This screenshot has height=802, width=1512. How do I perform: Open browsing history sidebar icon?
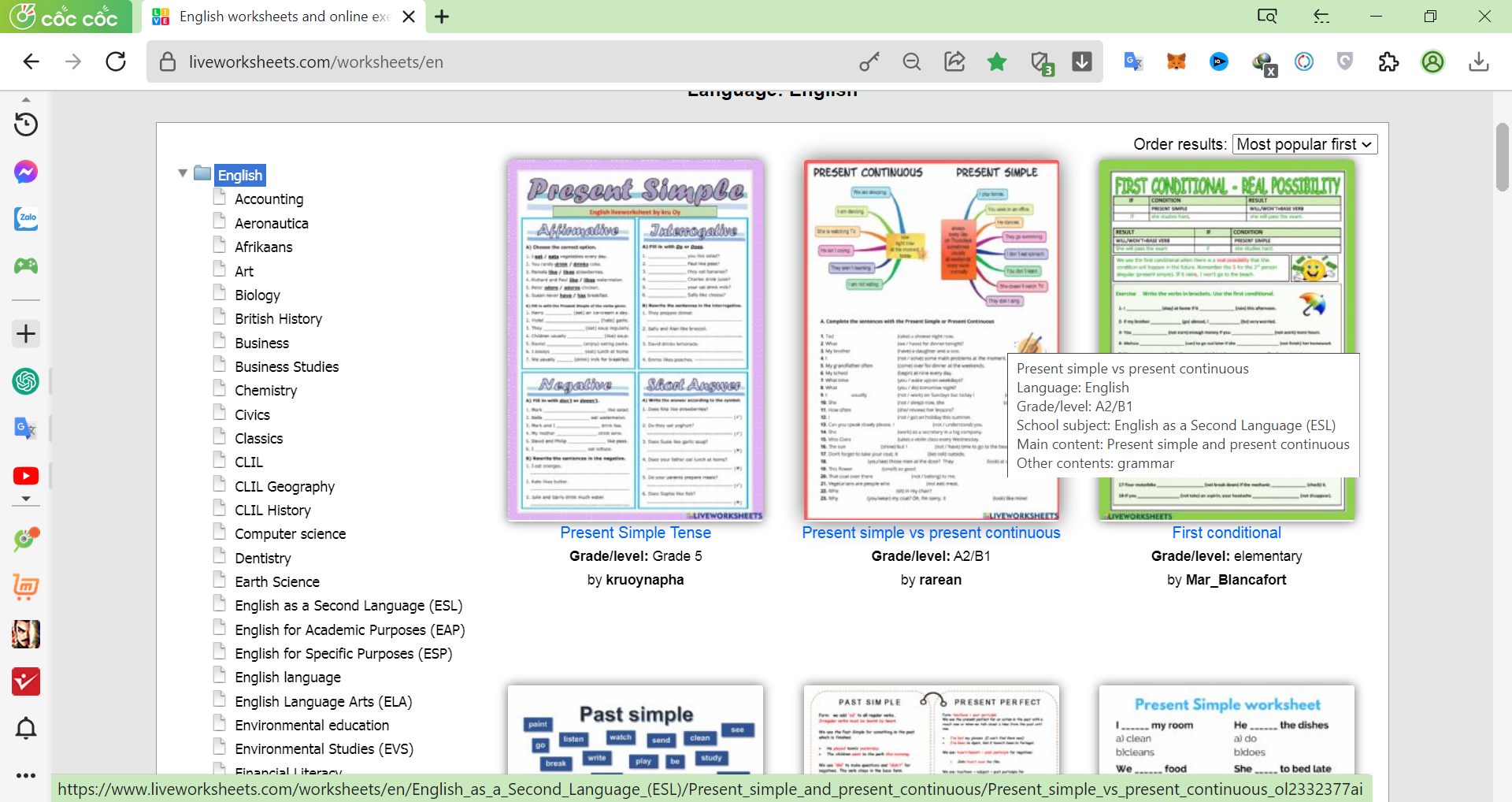[26, 124]
